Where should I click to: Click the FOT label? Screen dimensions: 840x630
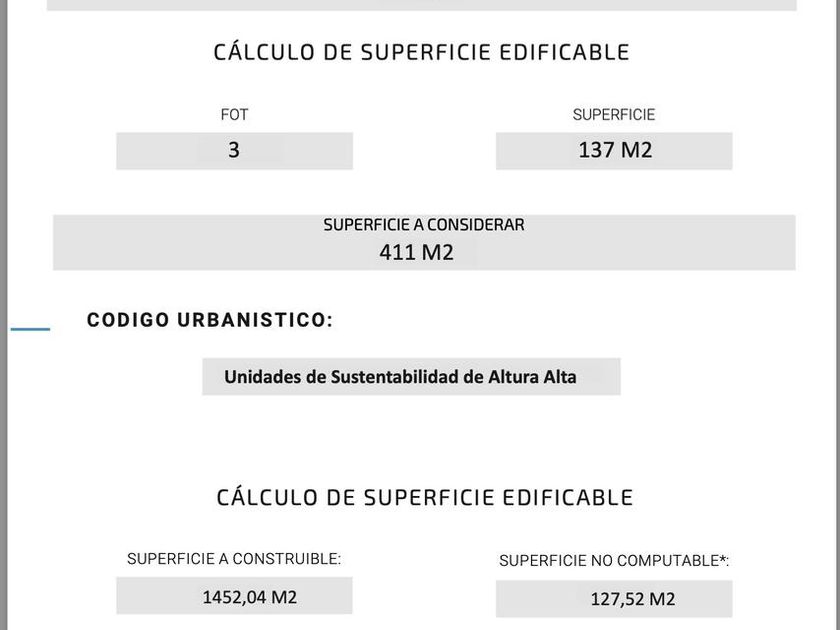coord(234,115)
